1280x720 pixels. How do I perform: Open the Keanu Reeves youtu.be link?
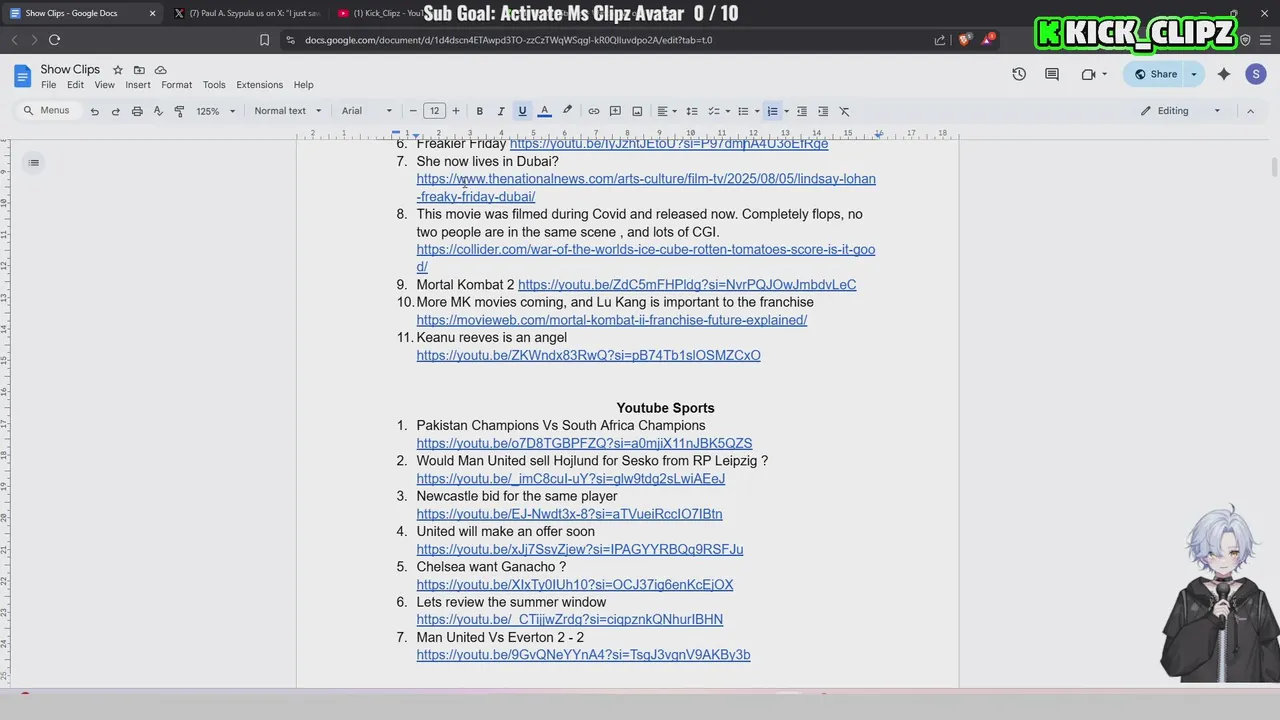coord(589,356)
